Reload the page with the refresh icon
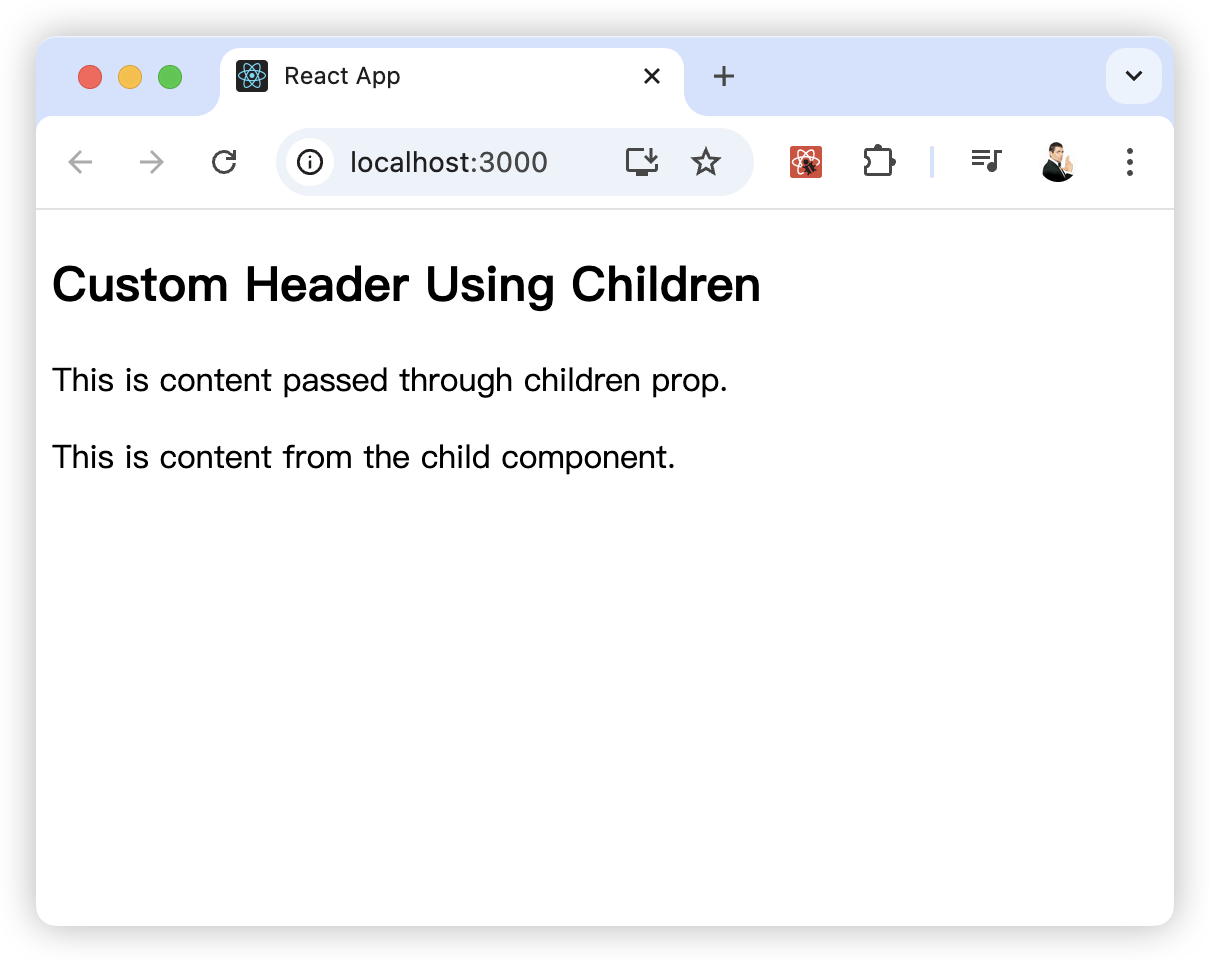Image resolution: width=1210 pixels, height=962 pixels. click(x=224, y=162)
